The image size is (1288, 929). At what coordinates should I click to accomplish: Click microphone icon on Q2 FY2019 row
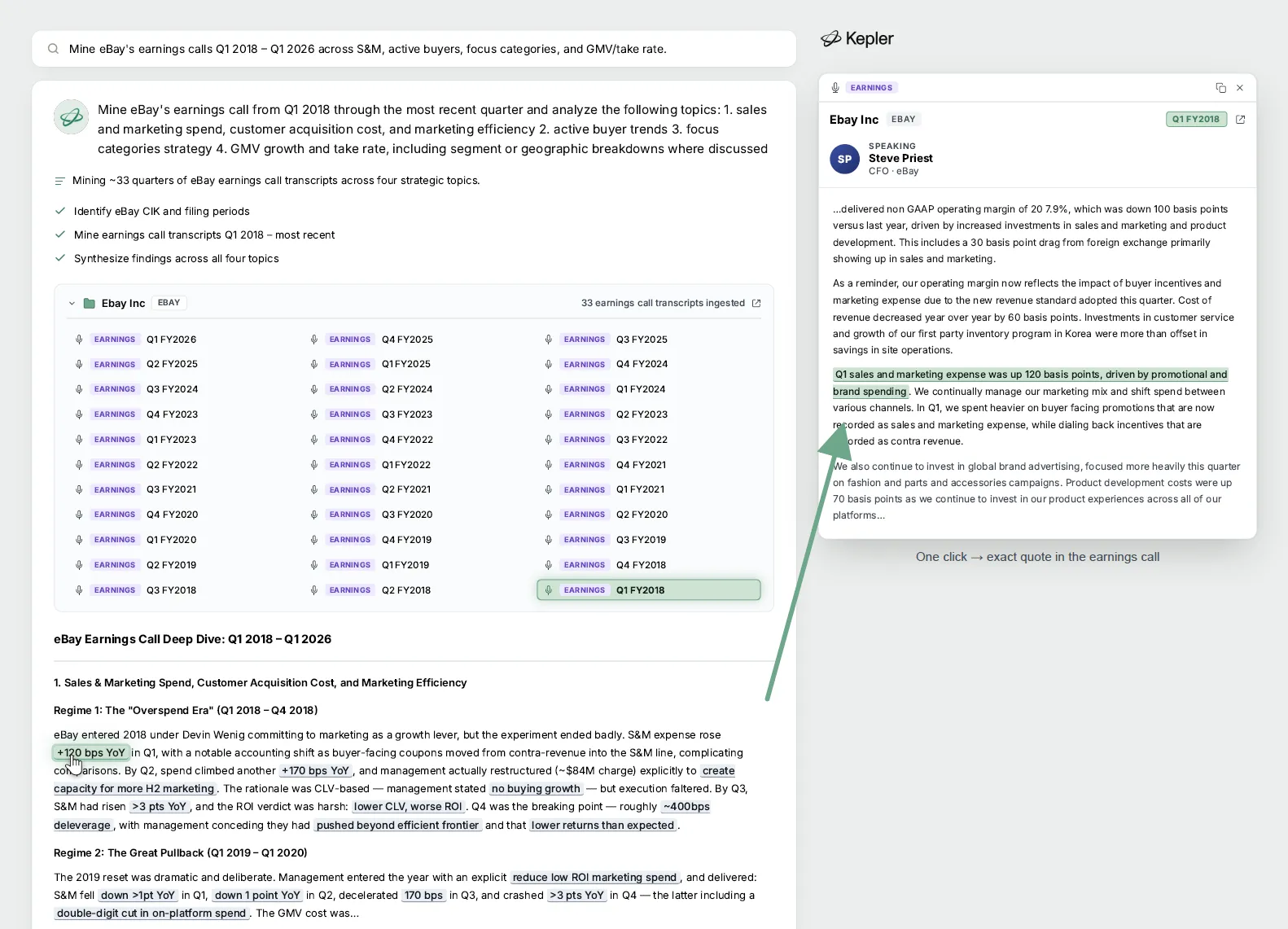coord(79,565)
